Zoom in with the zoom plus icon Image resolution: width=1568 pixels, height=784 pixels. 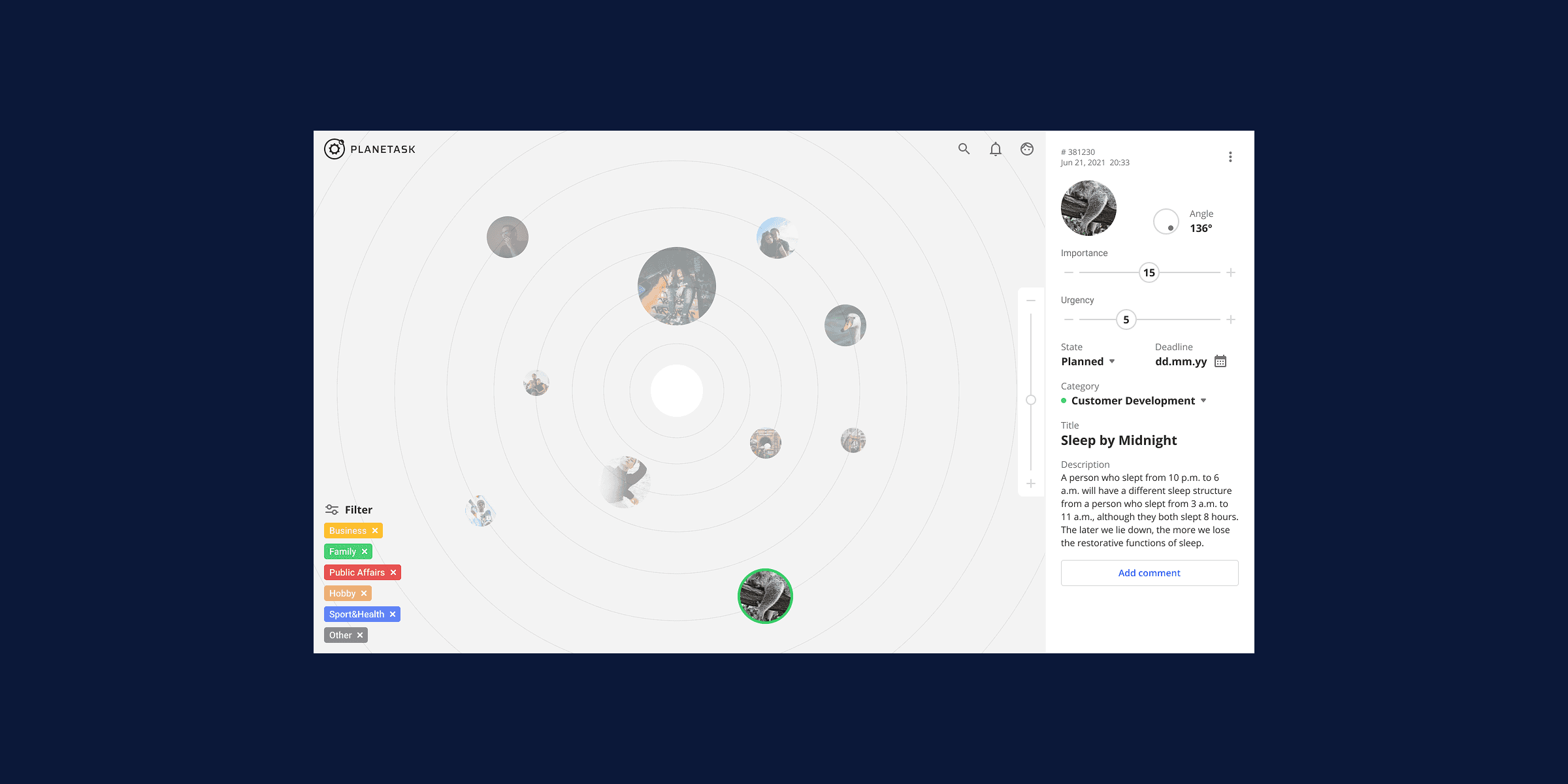[x=1031, y=483]
